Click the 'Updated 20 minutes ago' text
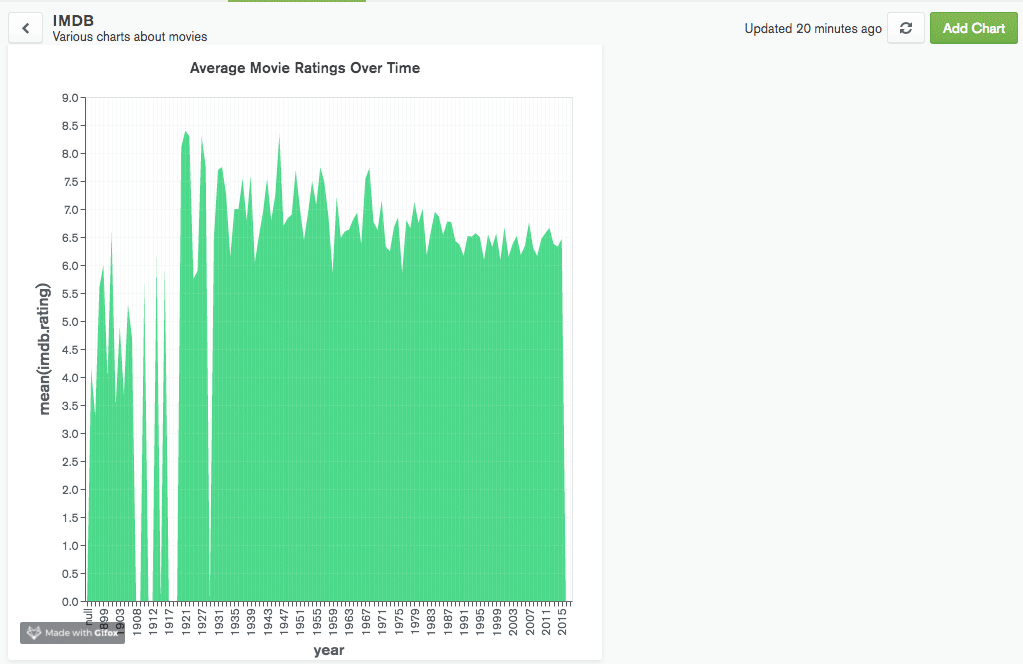The image size is (1023, 664). (813, 29)
